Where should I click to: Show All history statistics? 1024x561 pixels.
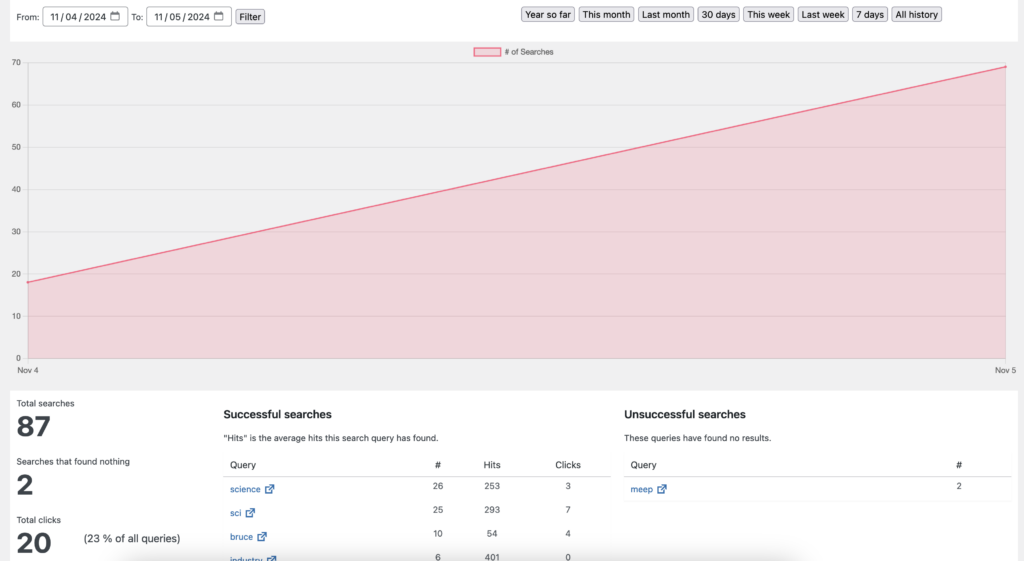click(x=916, y=15)
